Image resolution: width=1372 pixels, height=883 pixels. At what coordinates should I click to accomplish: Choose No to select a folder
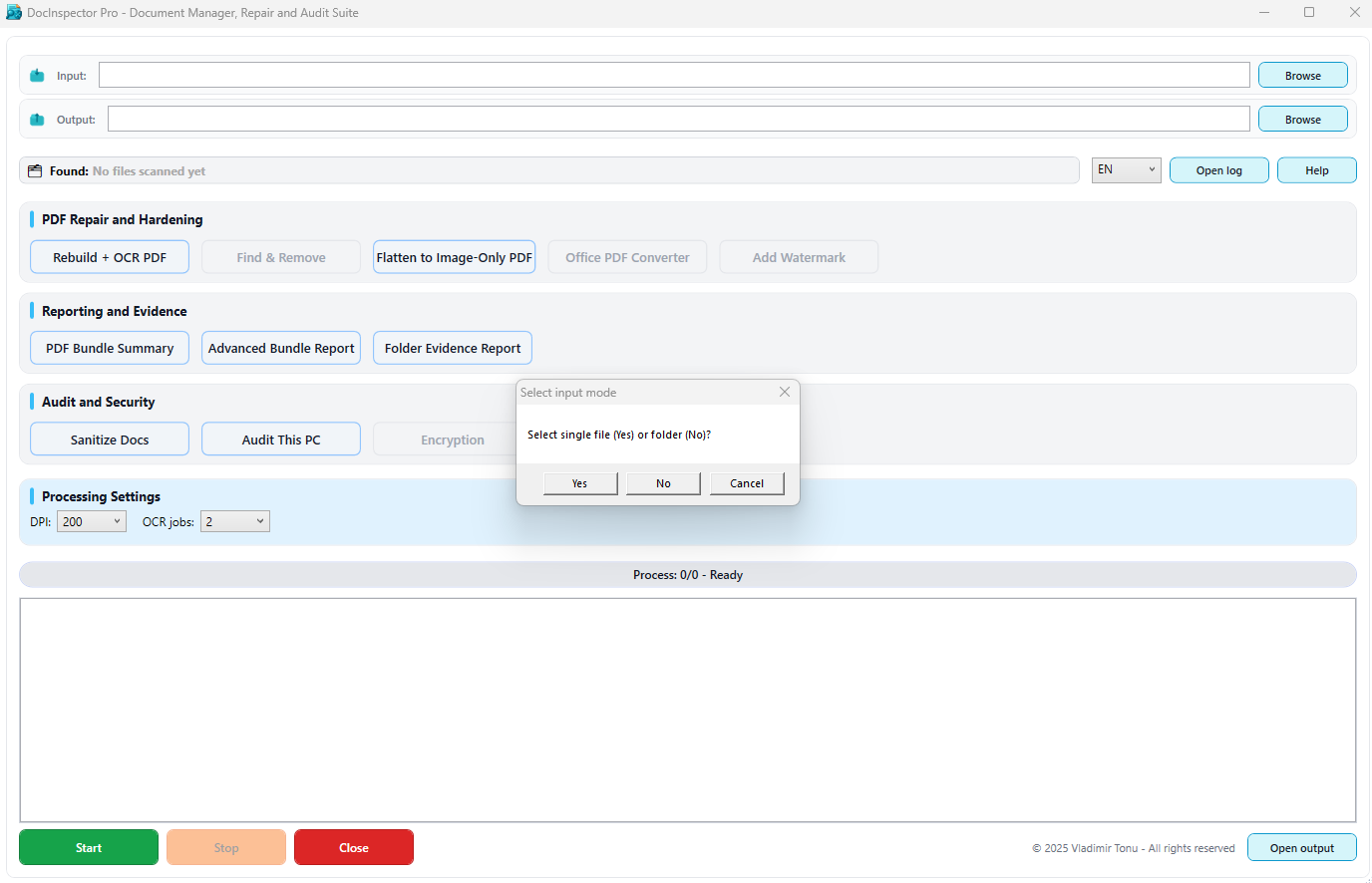click(662, 482)
